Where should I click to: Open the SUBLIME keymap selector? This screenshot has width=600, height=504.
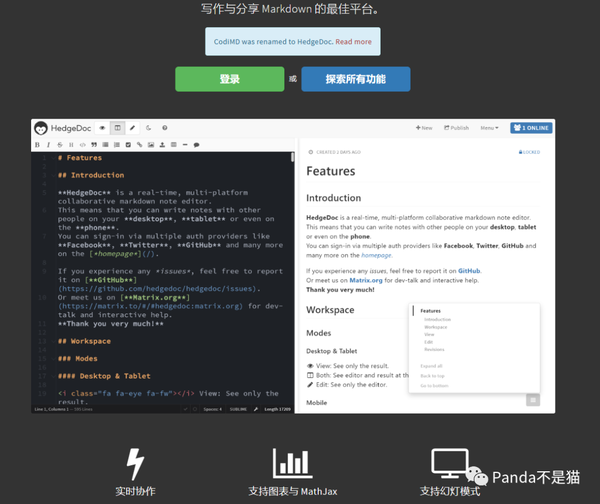coord(238,409)
